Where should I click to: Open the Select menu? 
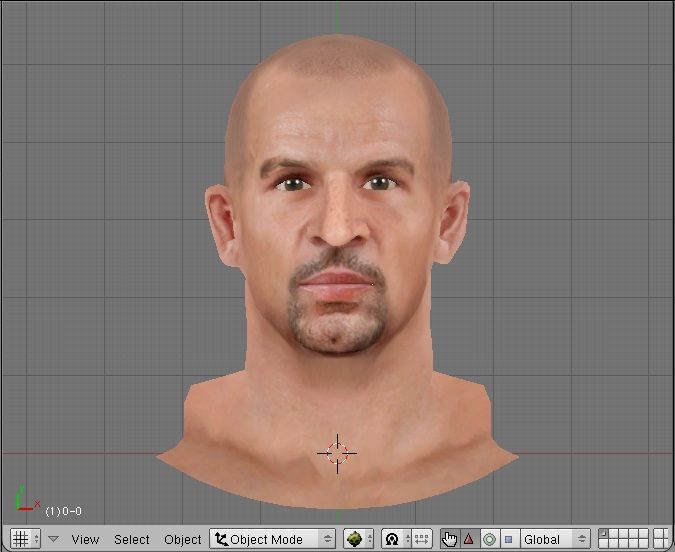click(x=131, y=539)
